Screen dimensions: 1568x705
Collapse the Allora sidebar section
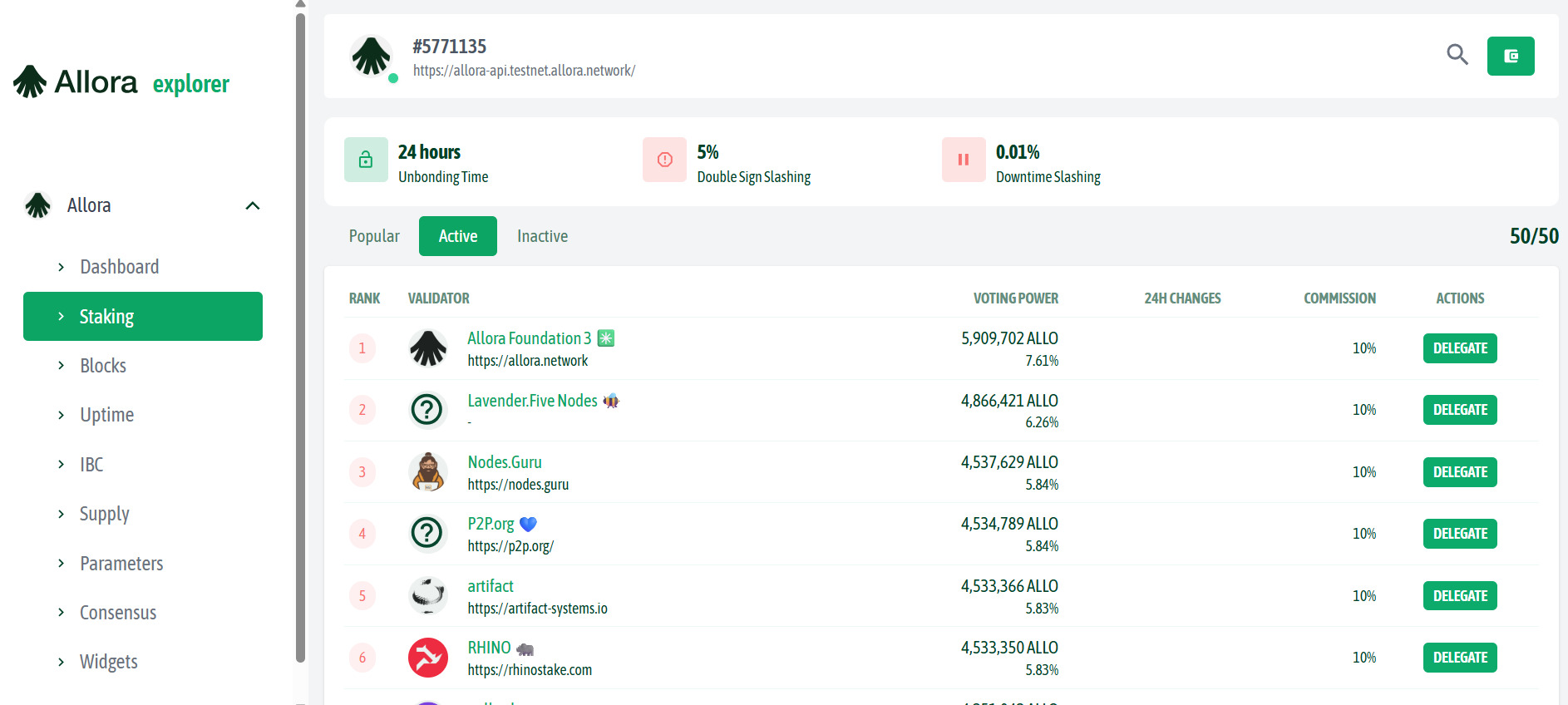(253, 205)
